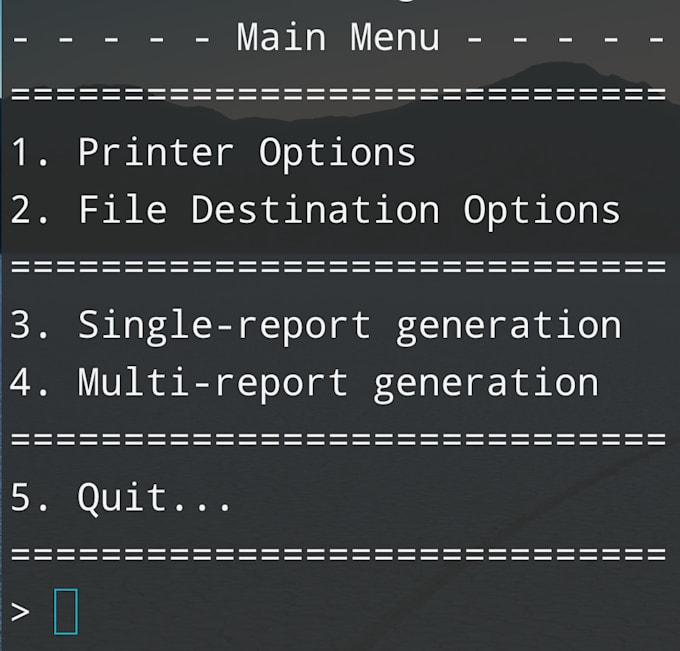Click the number 4 before Multi-report
This screenshot has width=680, height=651.
[20, 383]
